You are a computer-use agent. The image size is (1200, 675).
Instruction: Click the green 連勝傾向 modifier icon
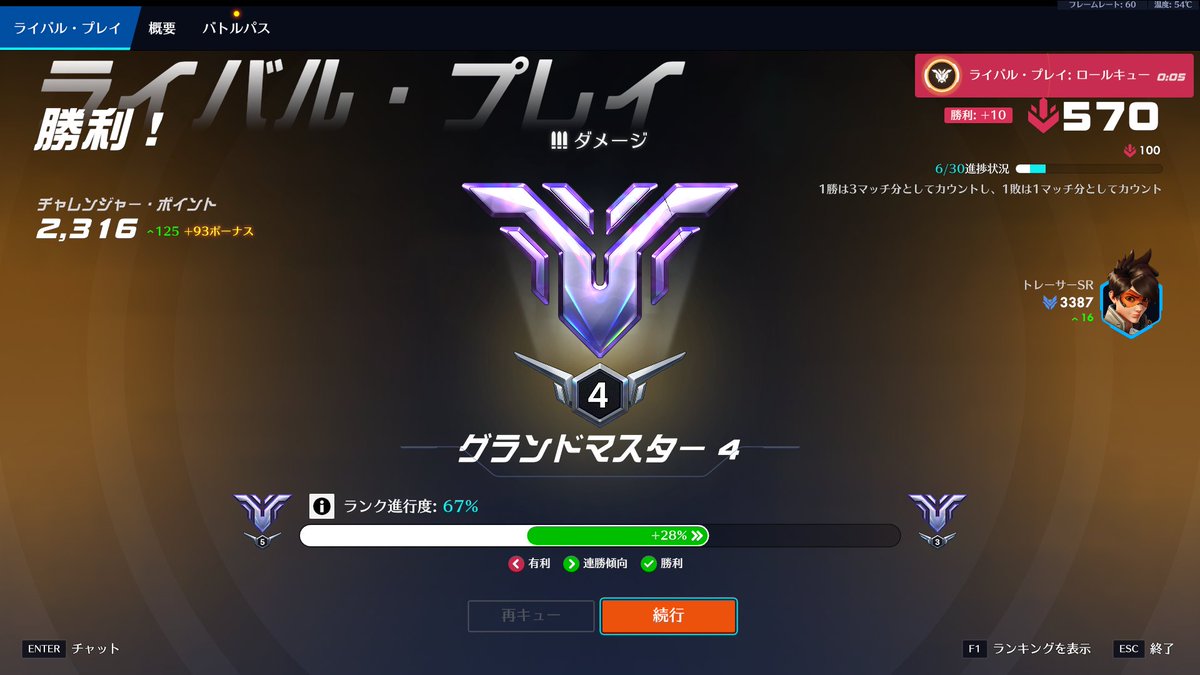click(571, 564)
